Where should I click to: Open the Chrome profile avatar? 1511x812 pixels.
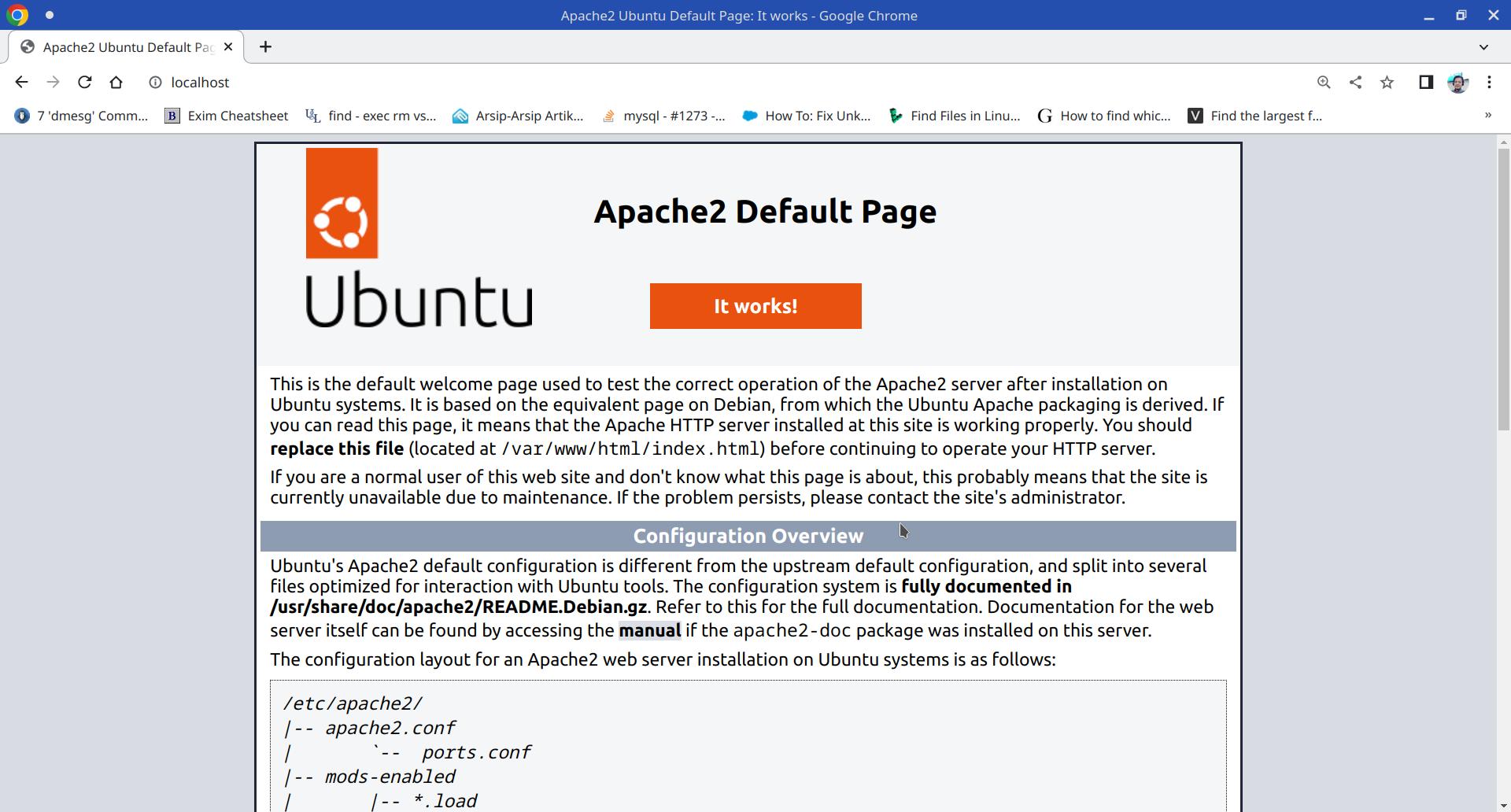[x=1457, y=82]
